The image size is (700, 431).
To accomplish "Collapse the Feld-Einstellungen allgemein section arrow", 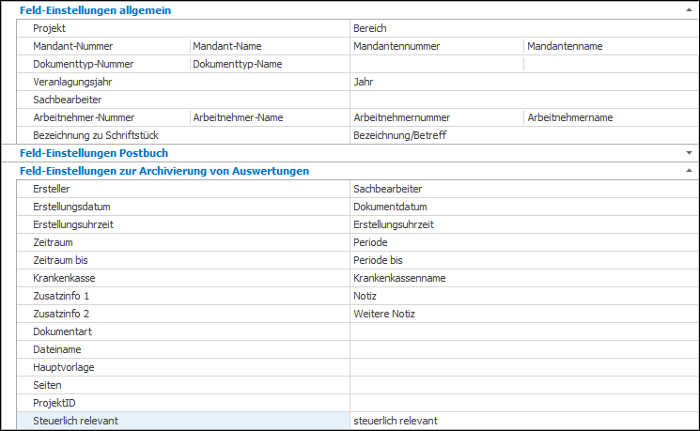I will (x=689, y=10).
